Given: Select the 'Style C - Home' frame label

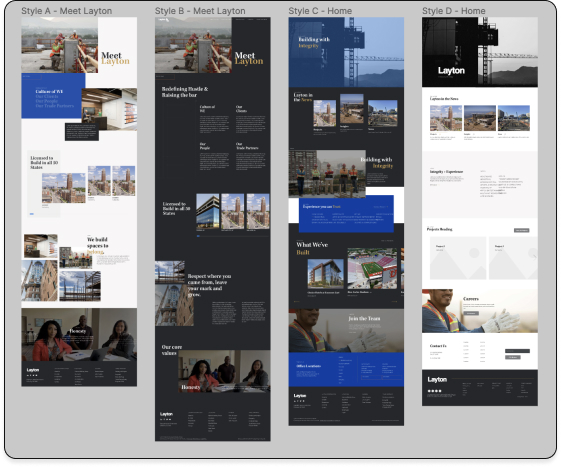Looking at the screenshot, I should tap(320, 11).
